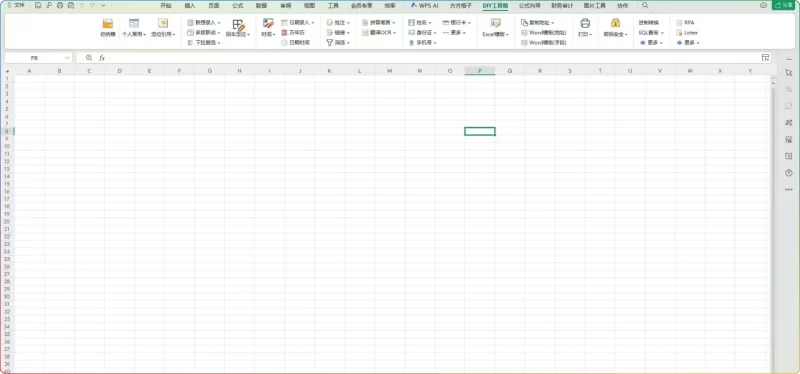Click the 身份证 ID card tool
Image resolution: width=800 pixels, height=374 pixels.
422,32
